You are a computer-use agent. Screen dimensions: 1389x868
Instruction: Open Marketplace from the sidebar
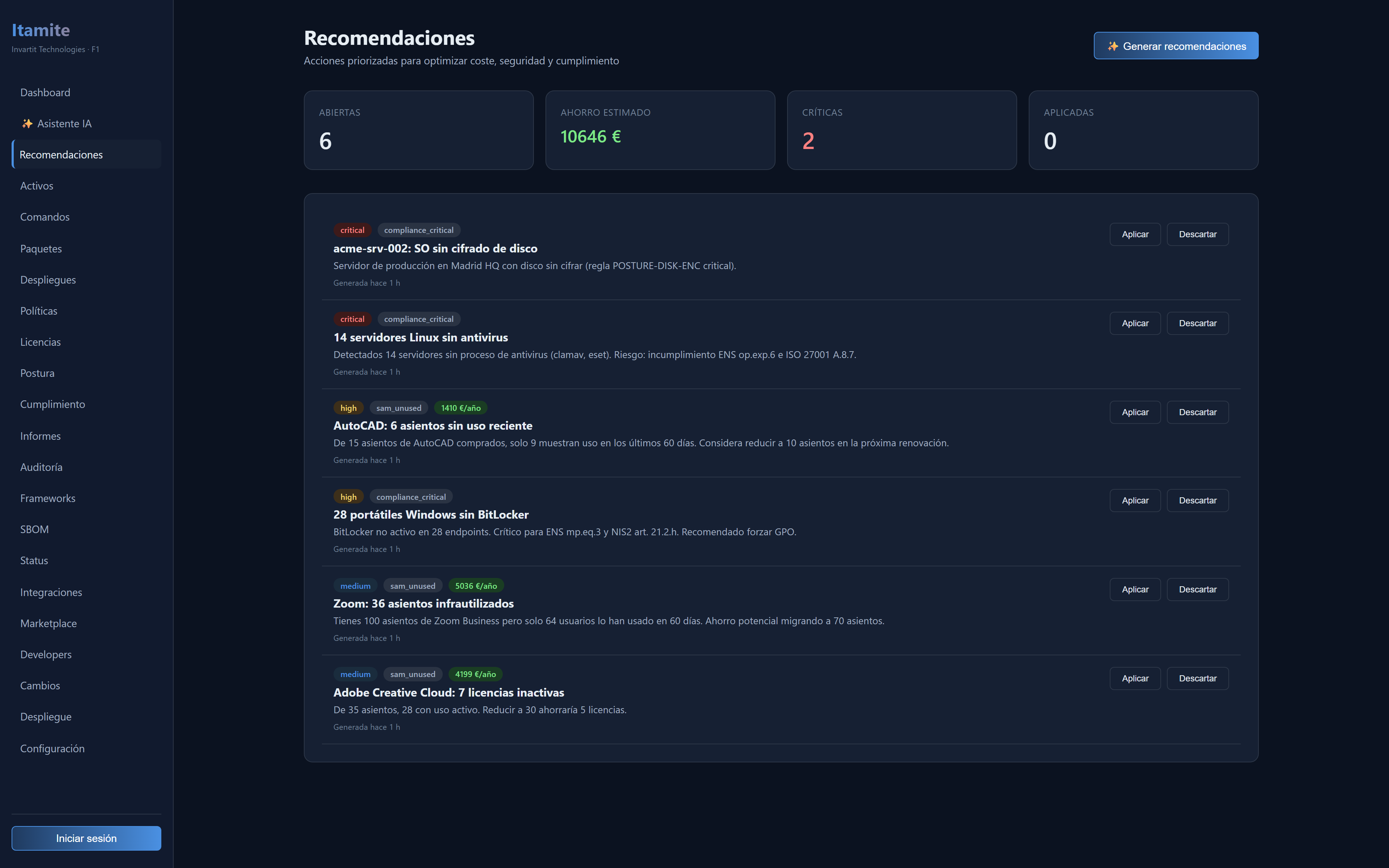coord(48,623)
